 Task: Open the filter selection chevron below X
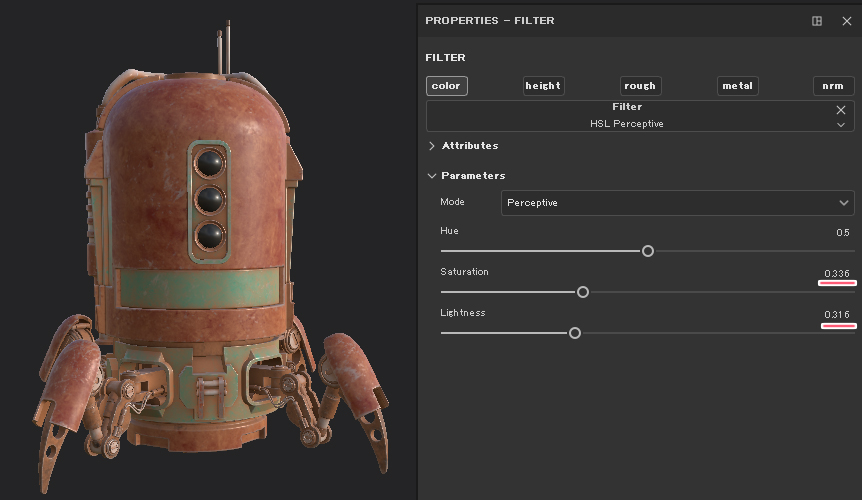[x=841, y=125]
